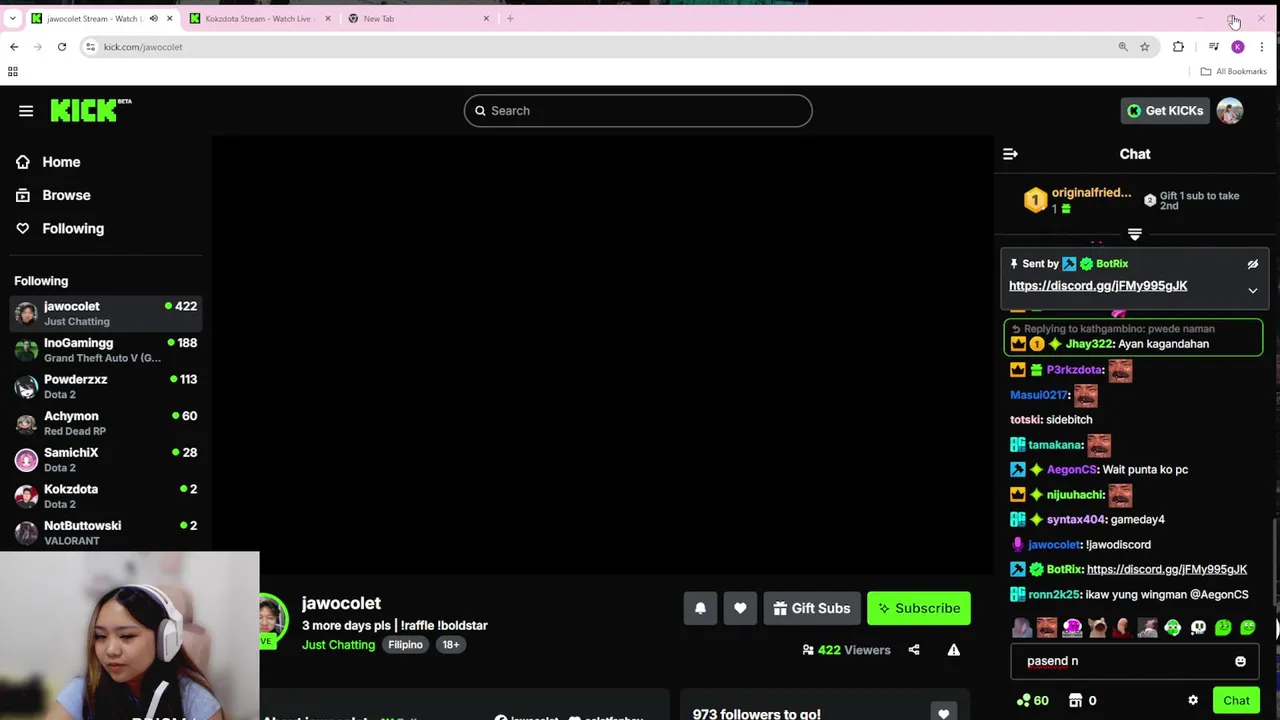Open Chrome profile avatar
Image resolution: width=1280 pixels, height=720 pixels.
(x=1238, y=47)
